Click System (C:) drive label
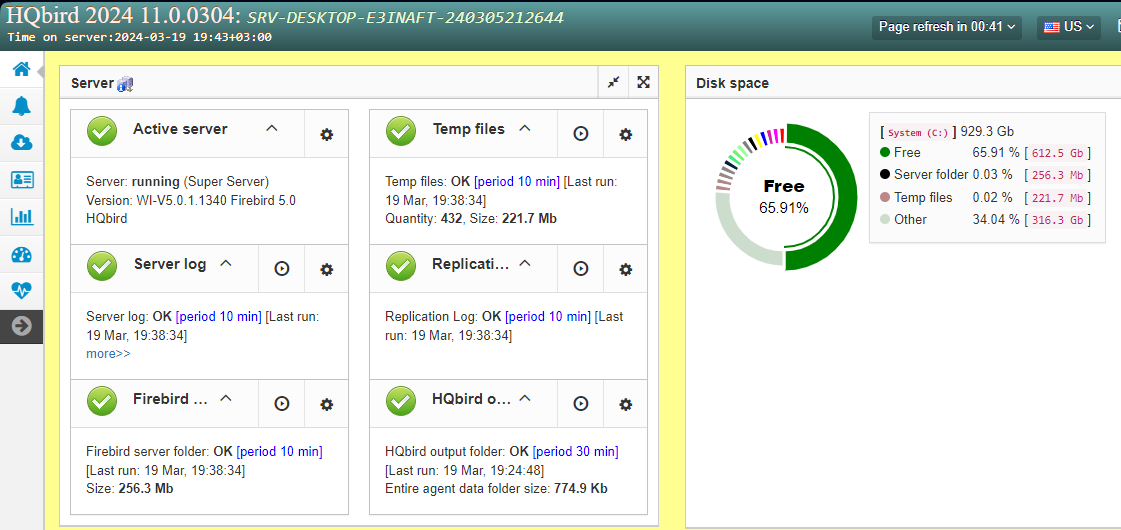The width and height of the screenshot is (1121, 530). point(919,132)
